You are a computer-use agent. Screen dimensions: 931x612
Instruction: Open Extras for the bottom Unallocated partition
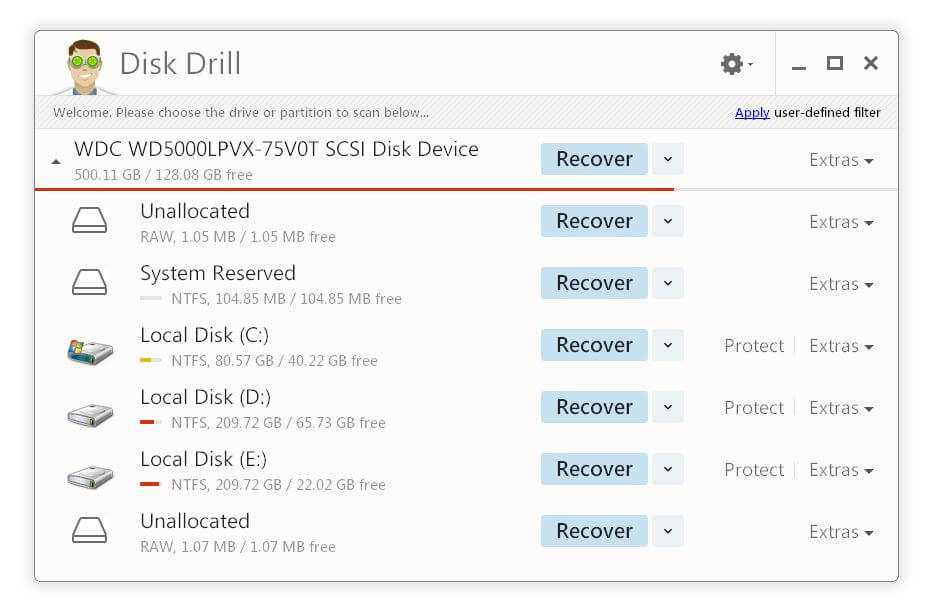tap(841, 531)
